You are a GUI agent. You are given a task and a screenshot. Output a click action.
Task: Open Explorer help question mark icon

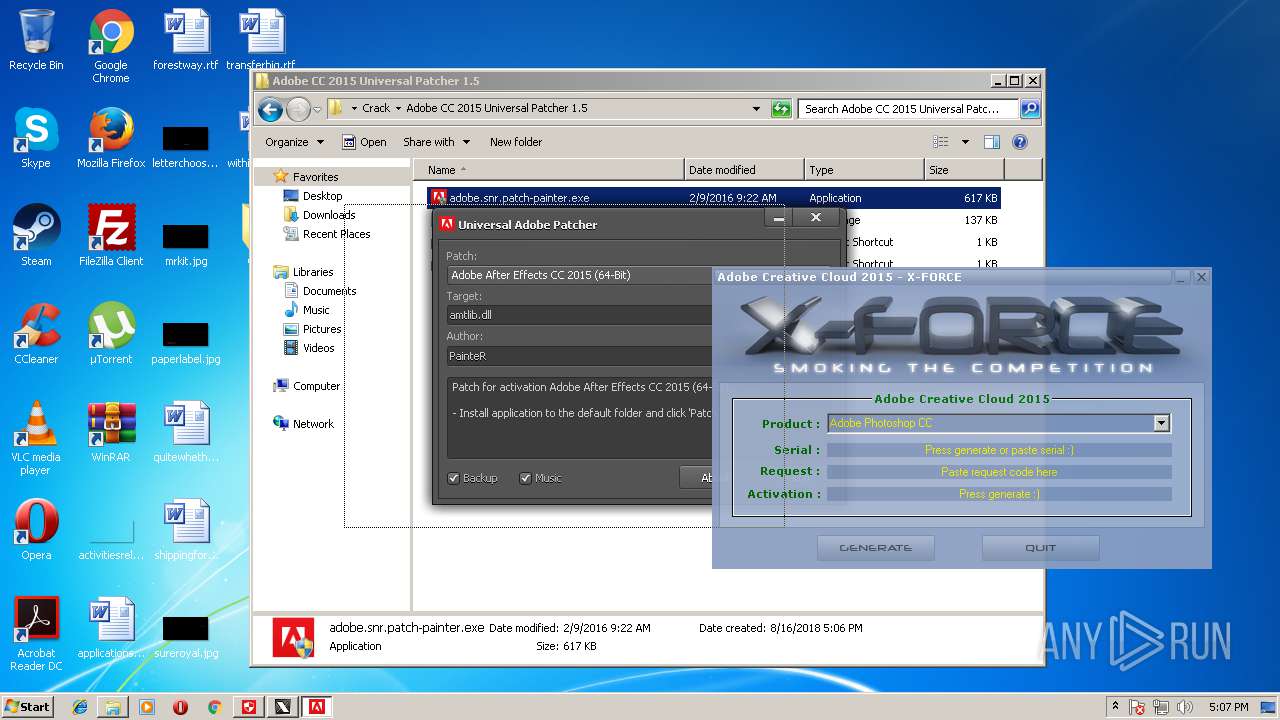[1020, 142]
